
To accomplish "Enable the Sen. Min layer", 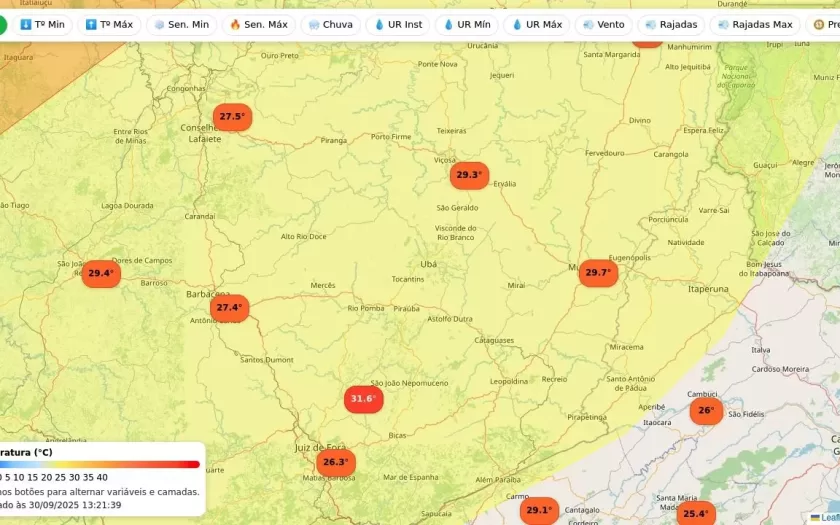I will click(181, 24).
